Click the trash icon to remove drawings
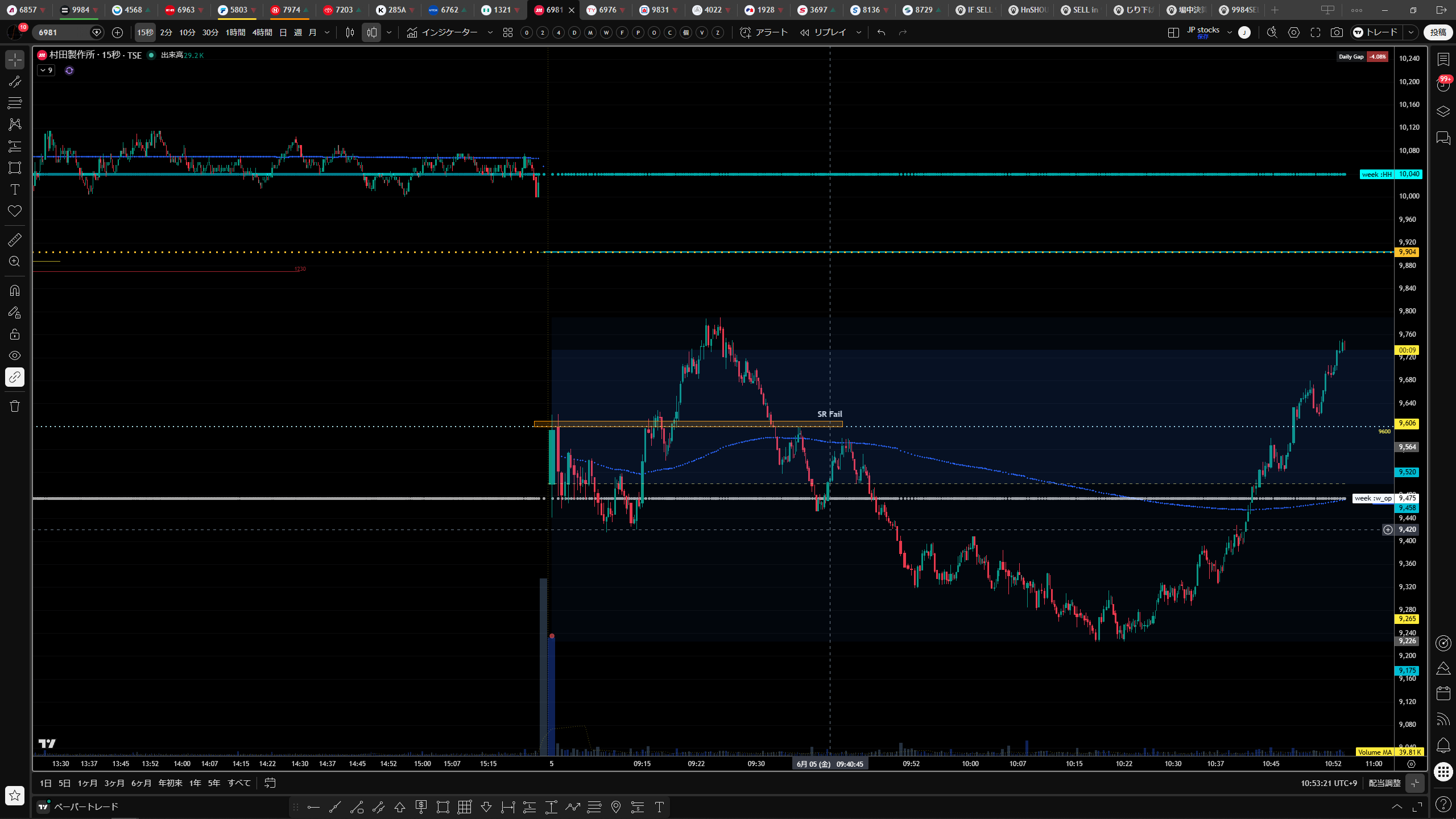 15,406
